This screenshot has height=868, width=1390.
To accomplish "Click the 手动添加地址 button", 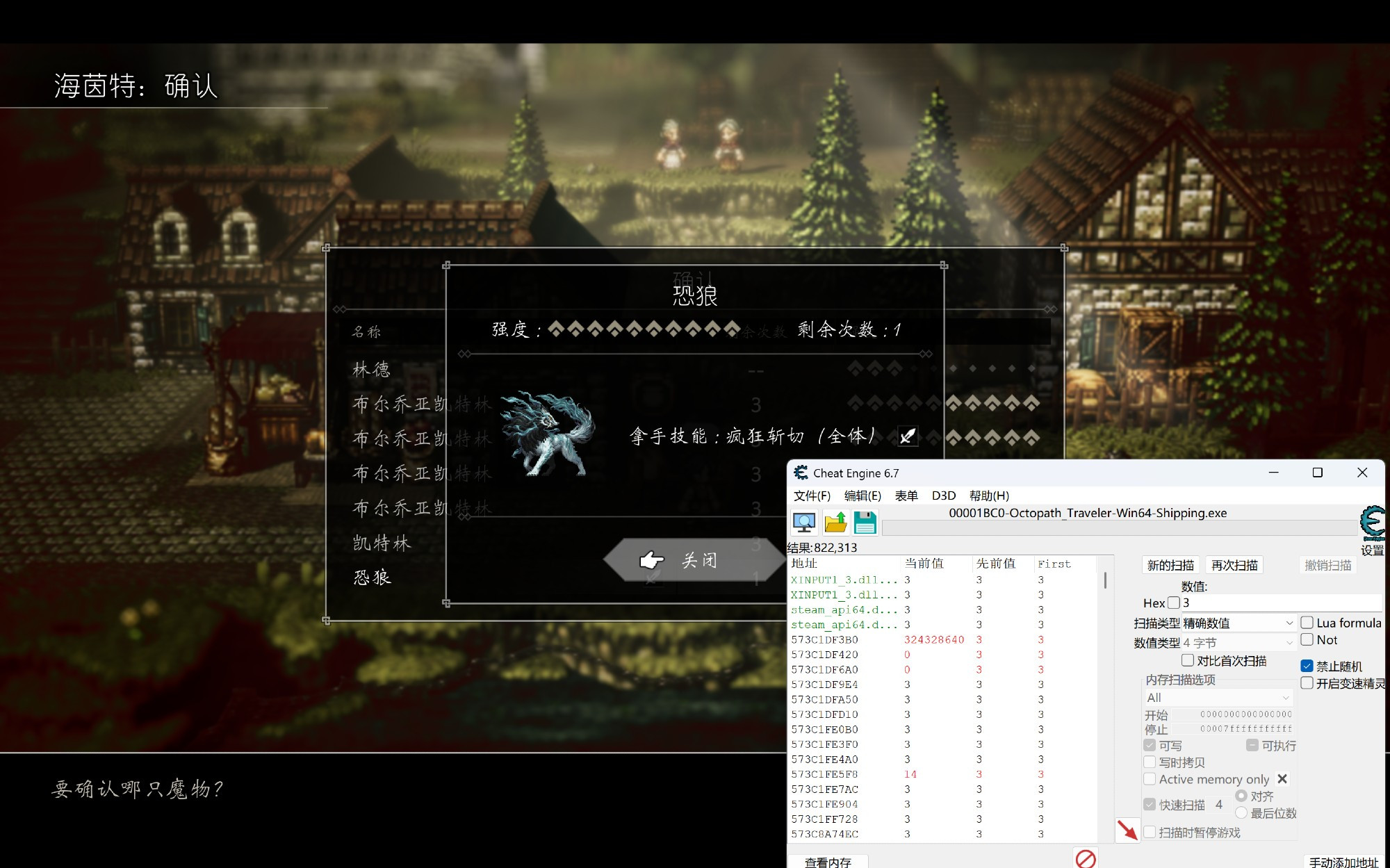I will click(x=1343, y=862).
